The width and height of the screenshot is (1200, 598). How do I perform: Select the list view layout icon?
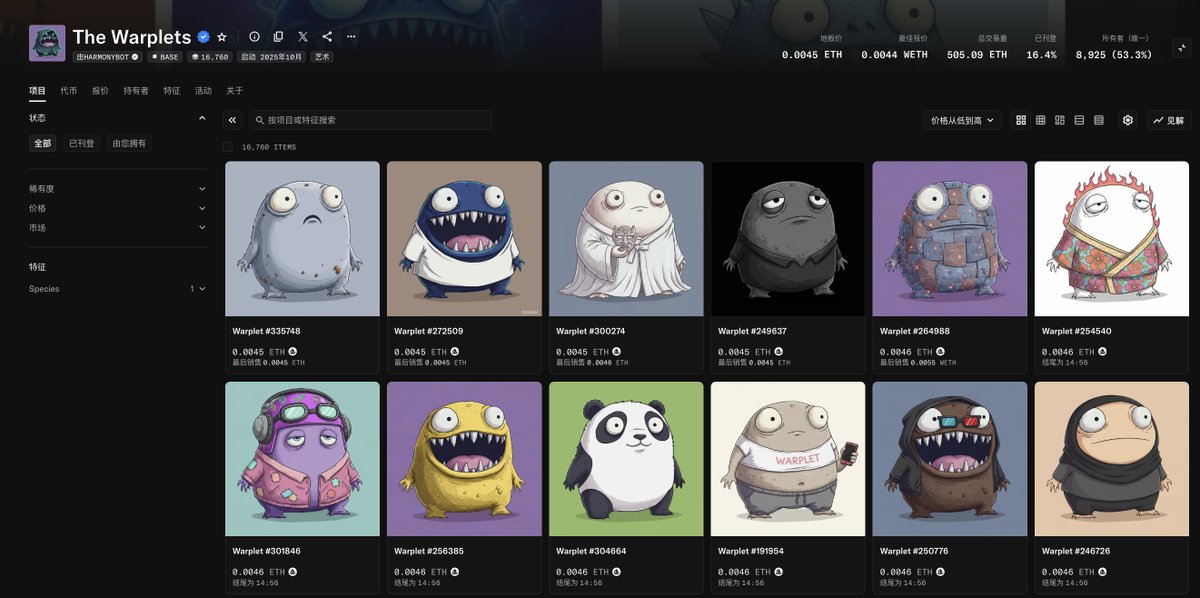(1079, 120)
